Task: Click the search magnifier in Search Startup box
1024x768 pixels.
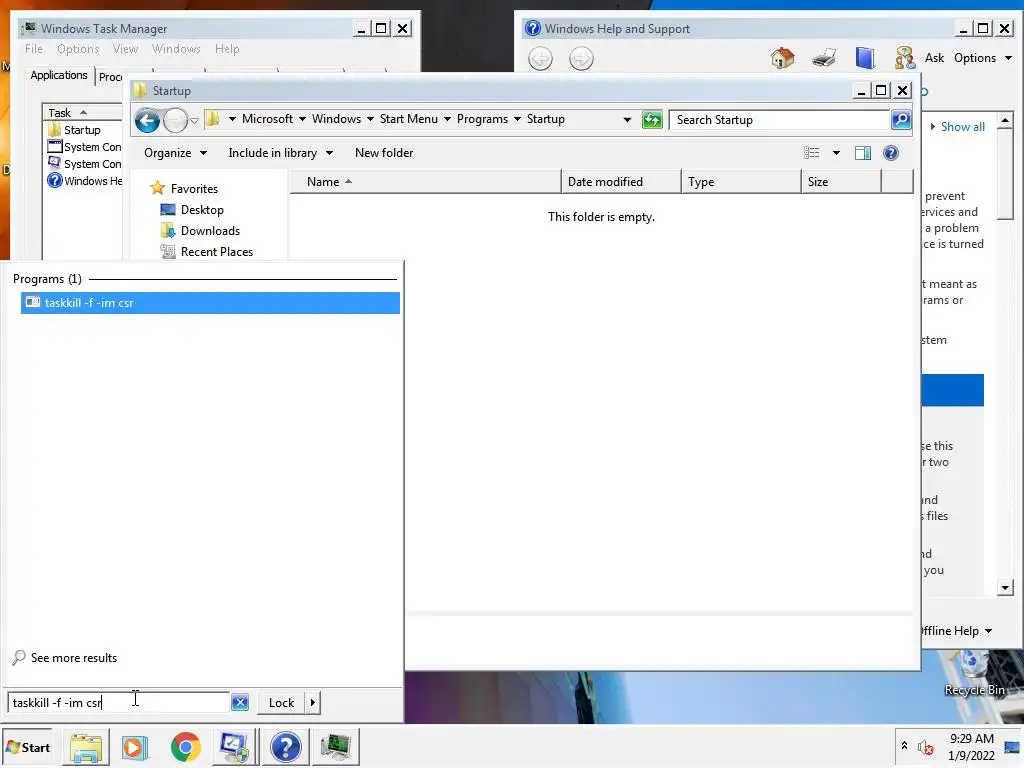Action: tap(901, 120)
